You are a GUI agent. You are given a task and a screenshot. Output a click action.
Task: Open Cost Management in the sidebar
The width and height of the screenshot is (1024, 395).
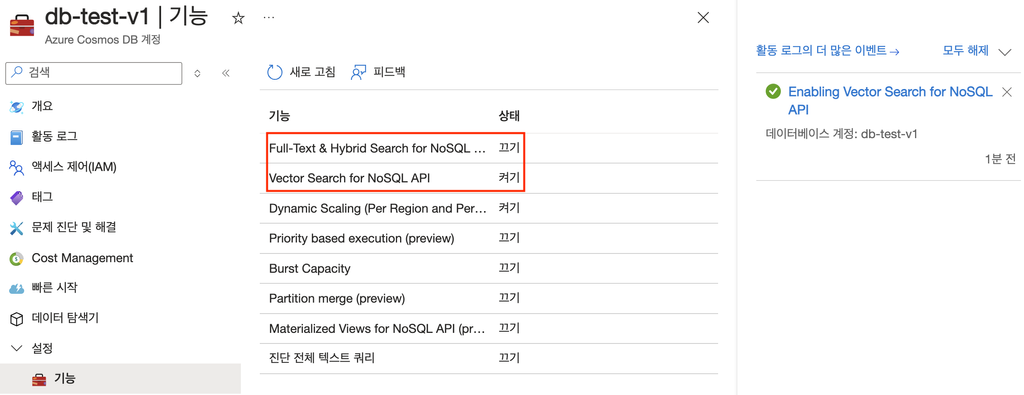click(82, 258)
